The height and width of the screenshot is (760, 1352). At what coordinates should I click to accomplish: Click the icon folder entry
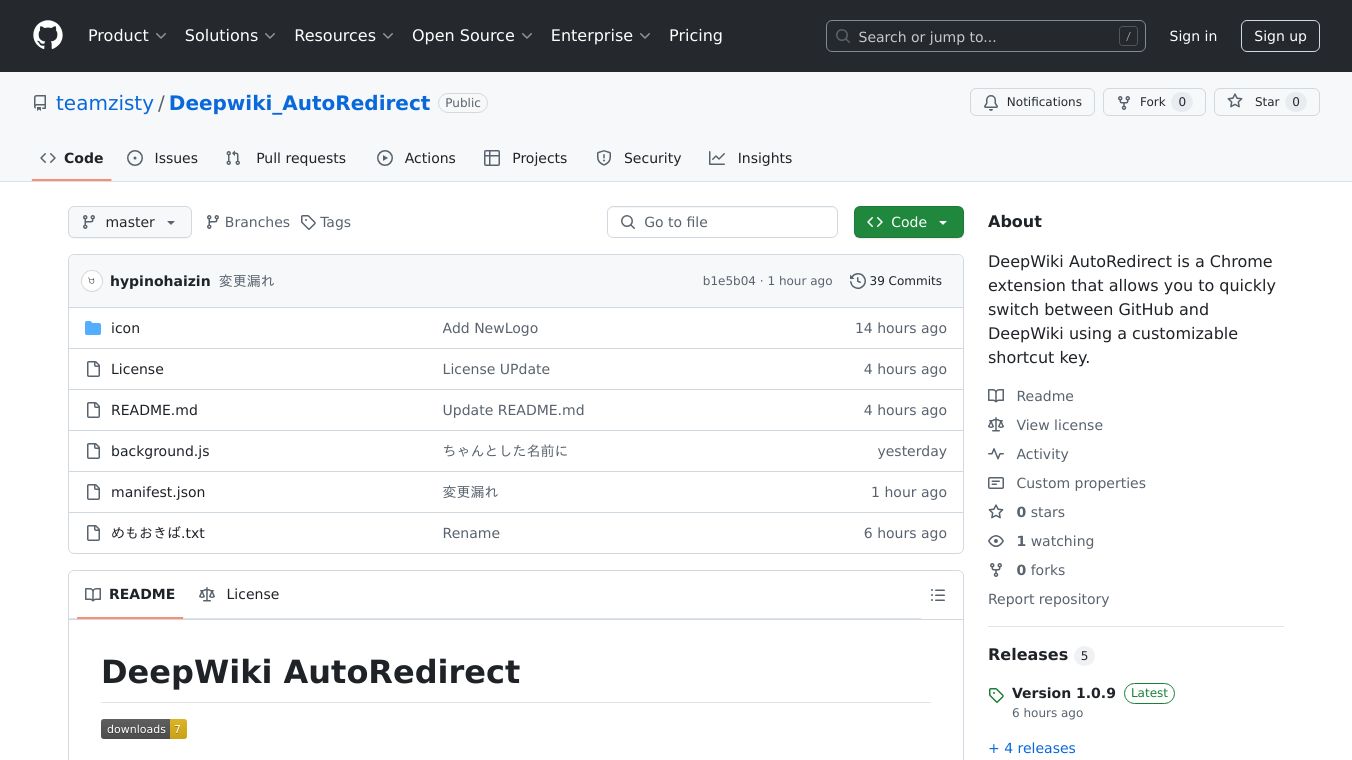pos(125,328)
